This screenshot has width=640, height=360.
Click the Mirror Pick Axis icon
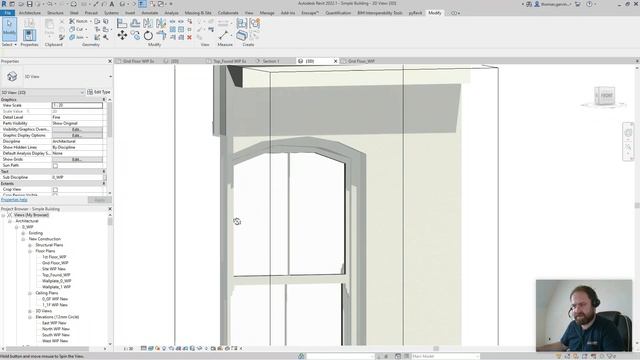(x=148, y=23)
